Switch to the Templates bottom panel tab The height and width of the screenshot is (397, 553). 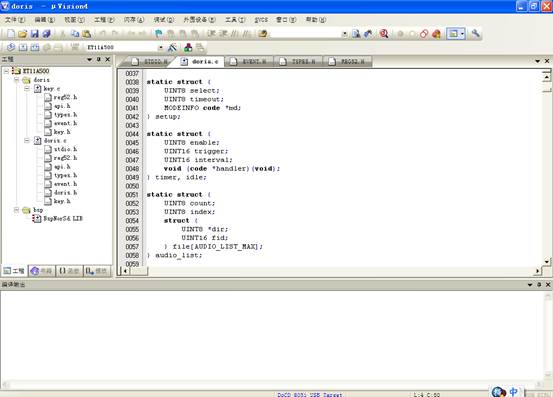click(x=97, y=271)
